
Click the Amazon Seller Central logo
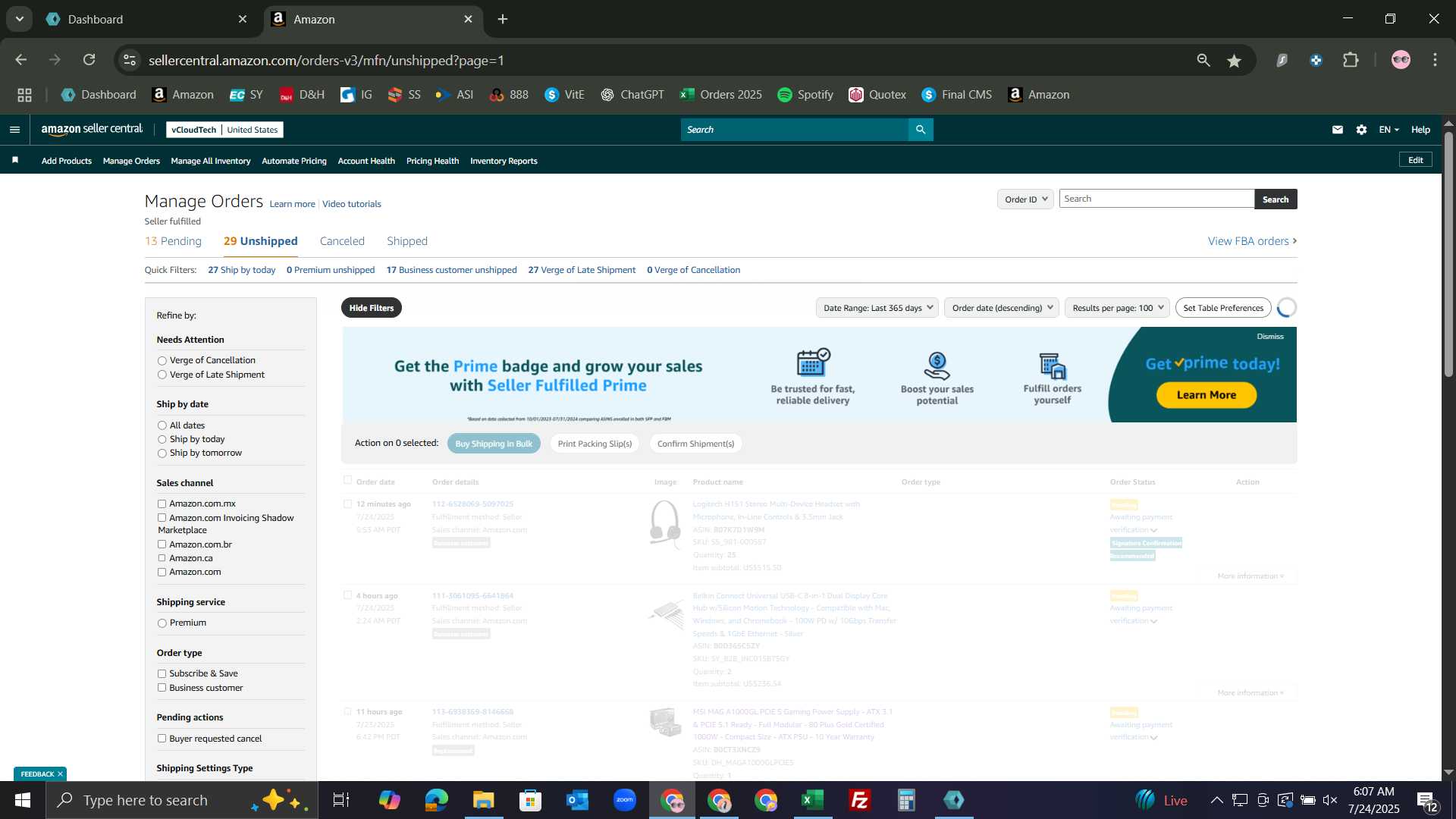[x=92, y=130]
